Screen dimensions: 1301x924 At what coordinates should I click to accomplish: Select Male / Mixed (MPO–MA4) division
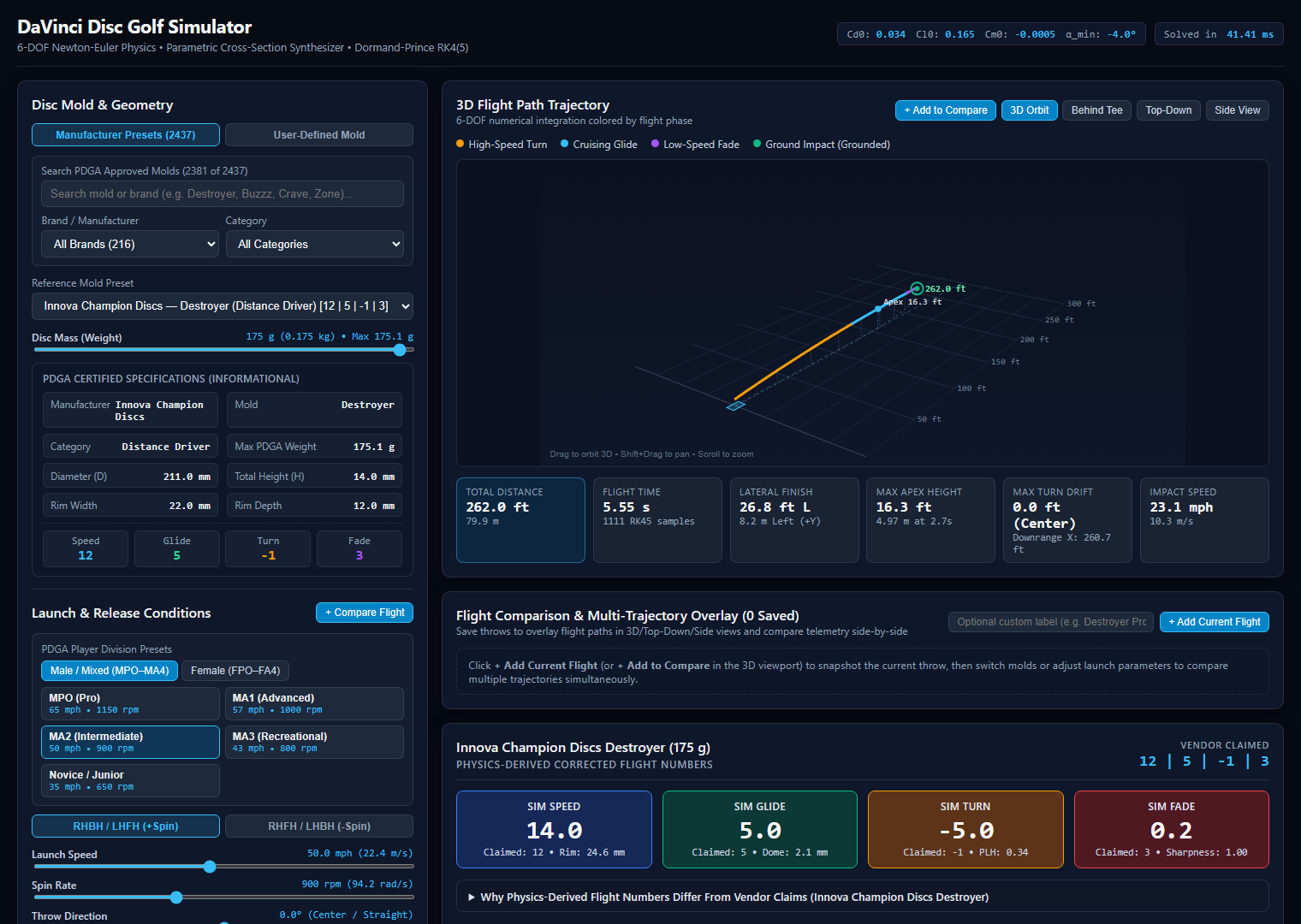110,671
